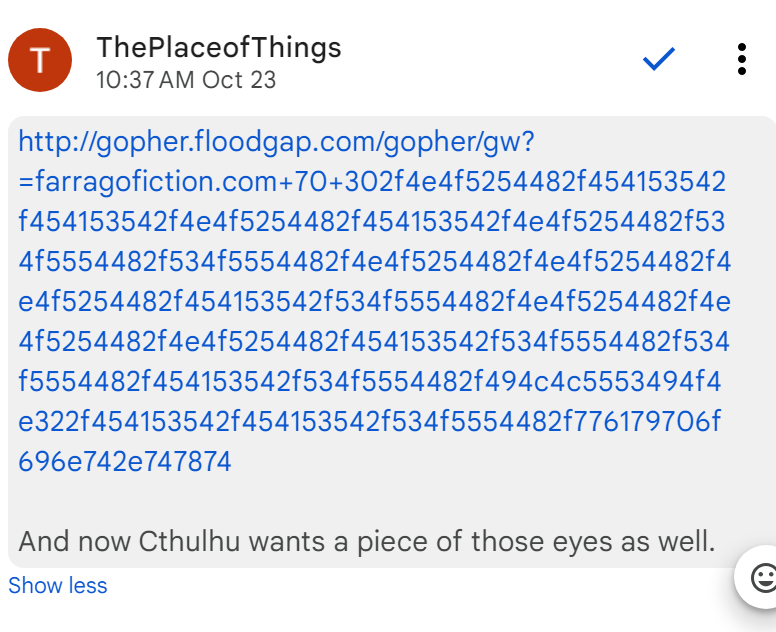
Task: Click ThePlaceofThings username
Action: tap(219, 47)
